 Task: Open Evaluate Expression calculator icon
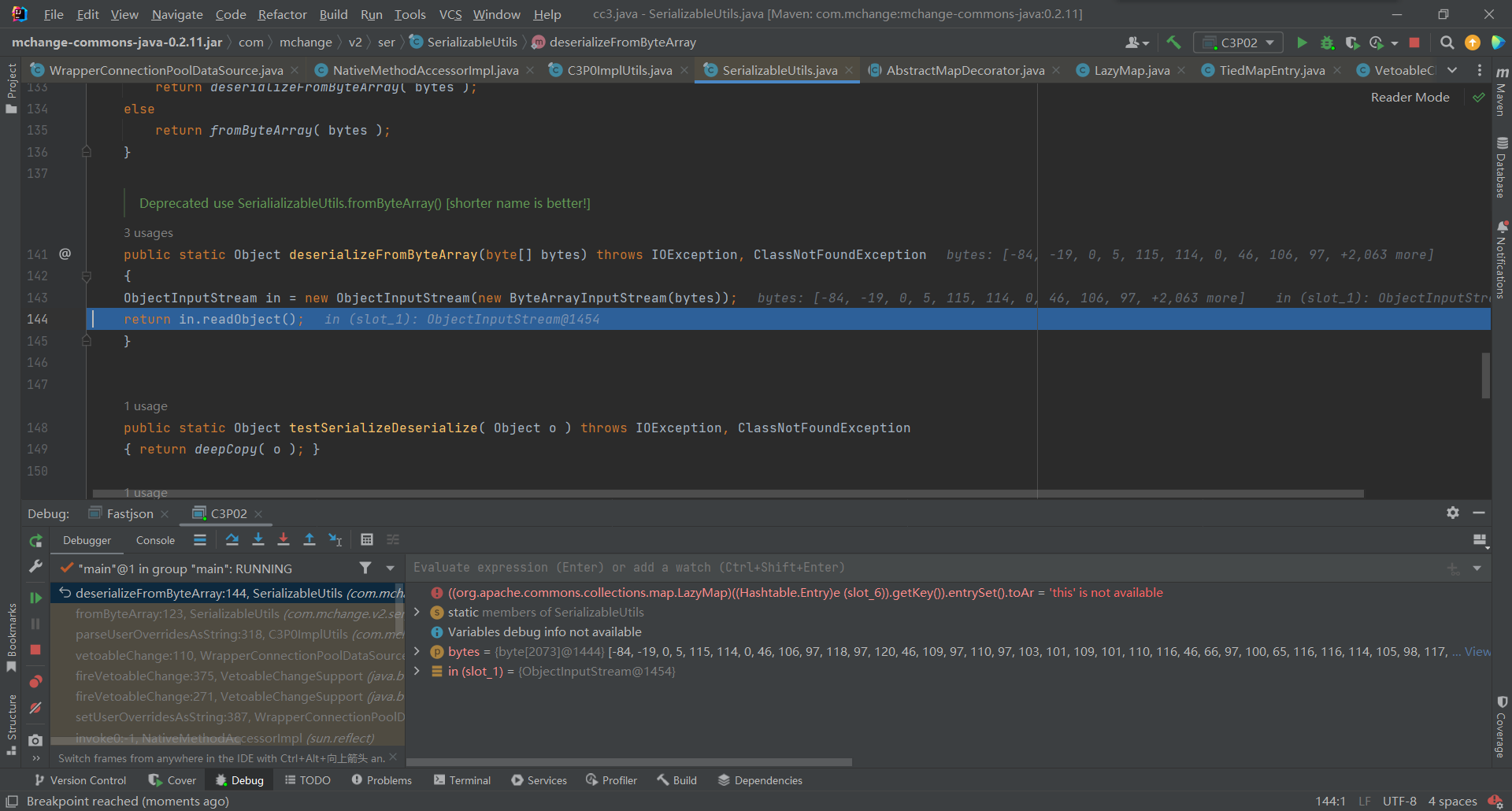[367, 540]
